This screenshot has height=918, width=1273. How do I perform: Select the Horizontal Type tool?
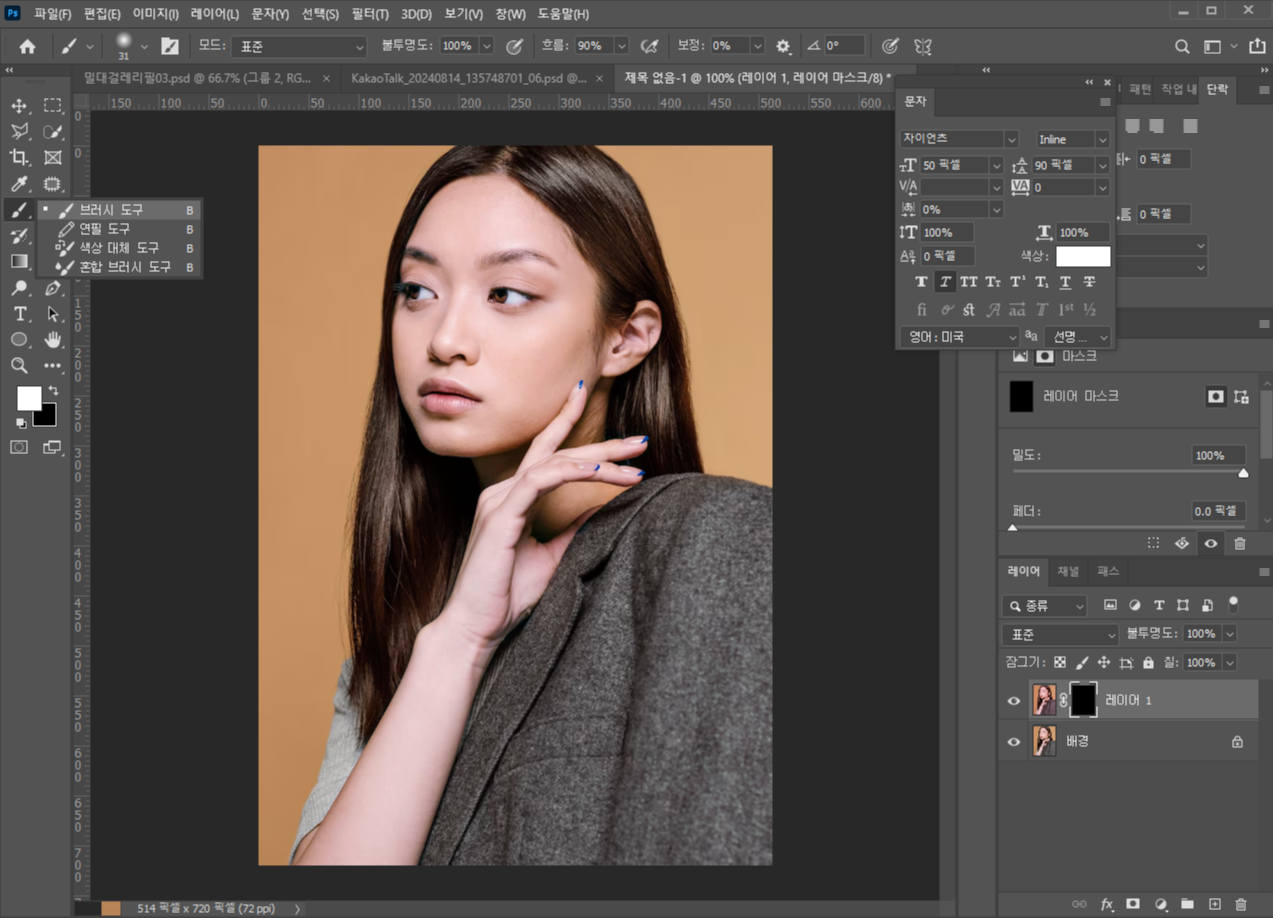coord(19,314)
